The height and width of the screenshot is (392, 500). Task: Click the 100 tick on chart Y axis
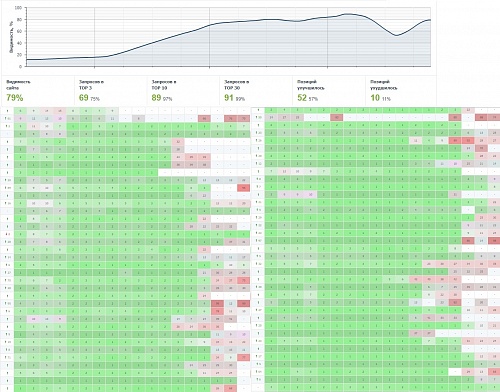coord(19,8)
